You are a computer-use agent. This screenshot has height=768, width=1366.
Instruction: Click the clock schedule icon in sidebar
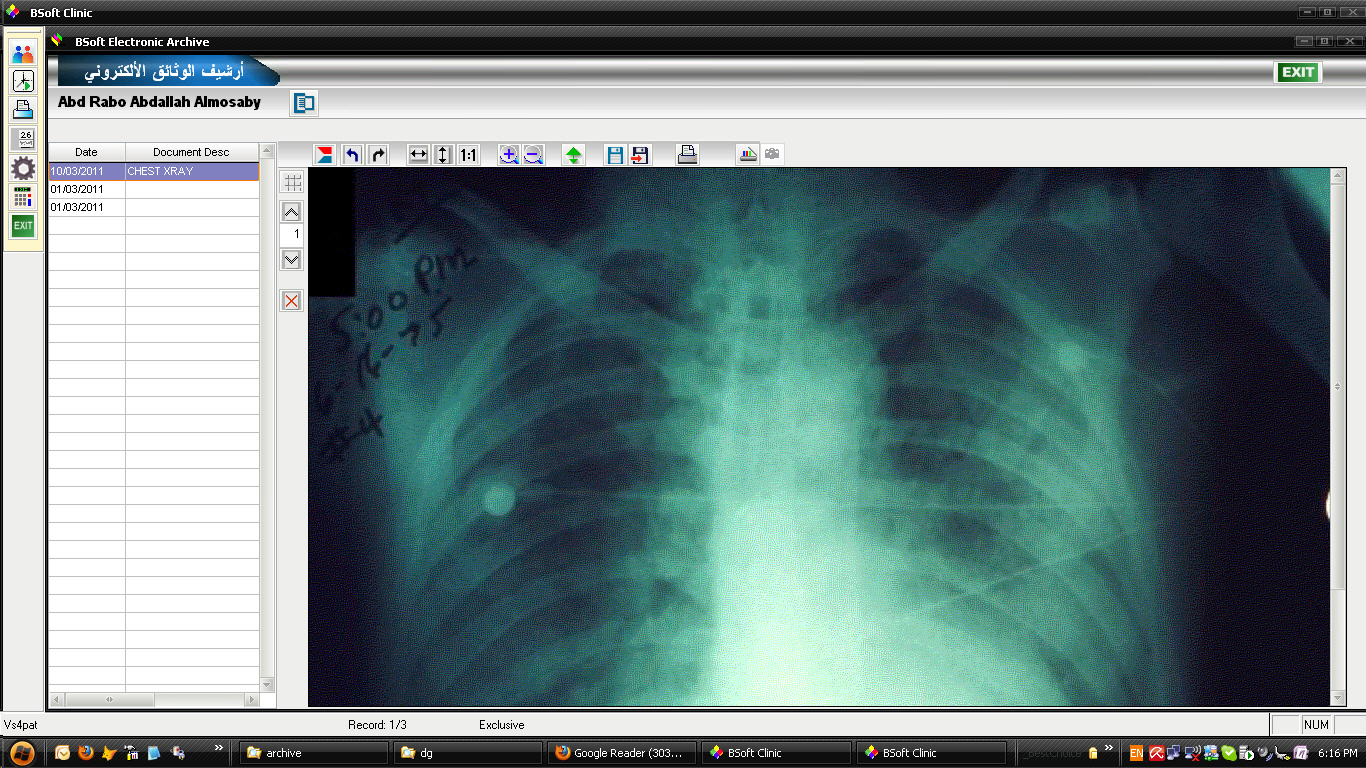pos(23,82)
